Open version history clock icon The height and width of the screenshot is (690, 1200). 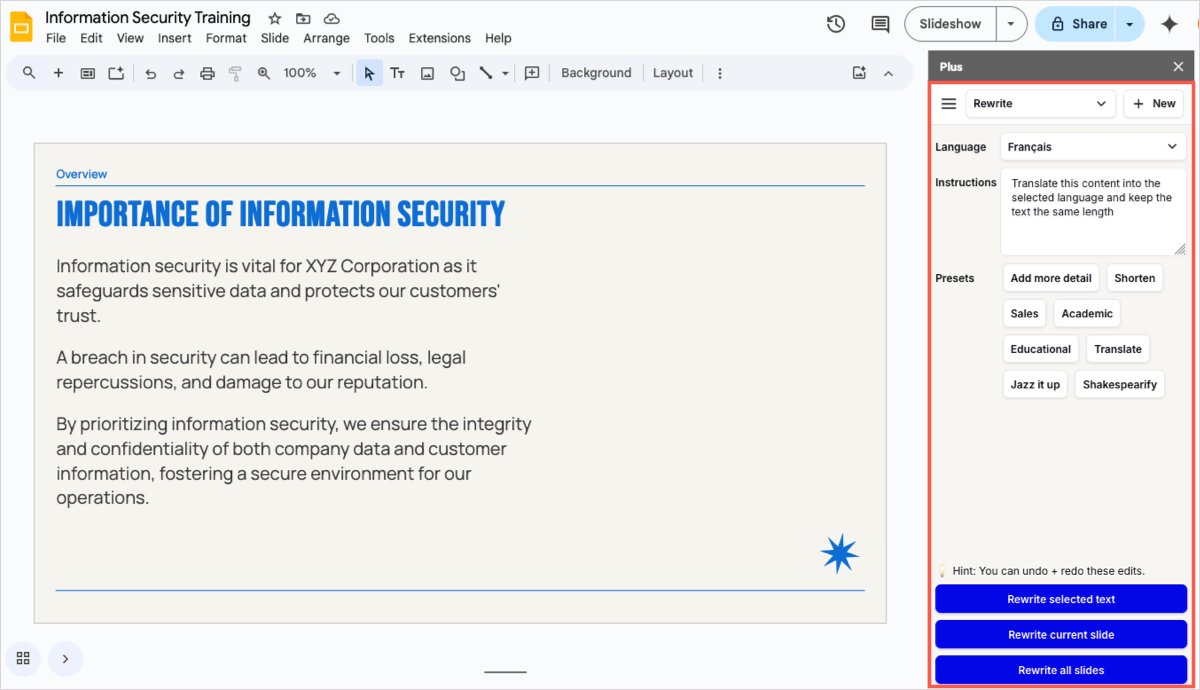[x=836, y=24]
